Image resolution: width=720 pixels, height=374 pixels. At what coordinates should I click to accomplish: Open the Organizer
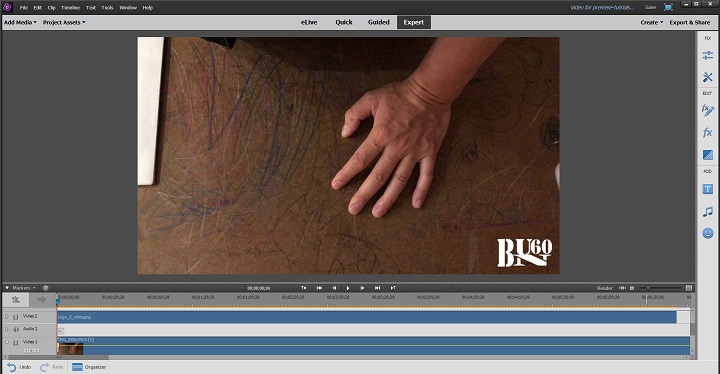pos(89,367)
